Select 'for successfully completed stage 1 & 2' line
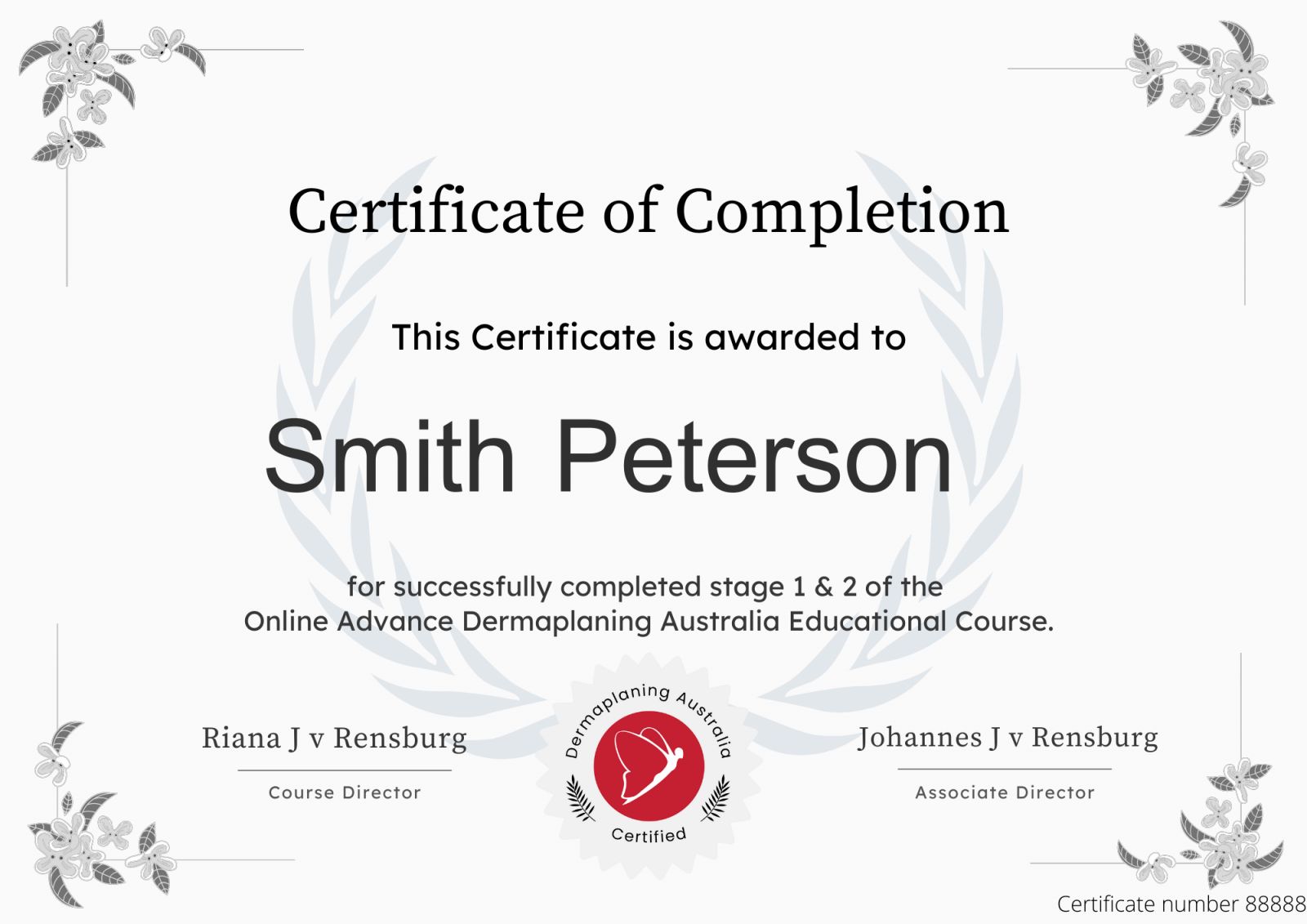Screen dimensions: 1307x924 tap(645, 587)
